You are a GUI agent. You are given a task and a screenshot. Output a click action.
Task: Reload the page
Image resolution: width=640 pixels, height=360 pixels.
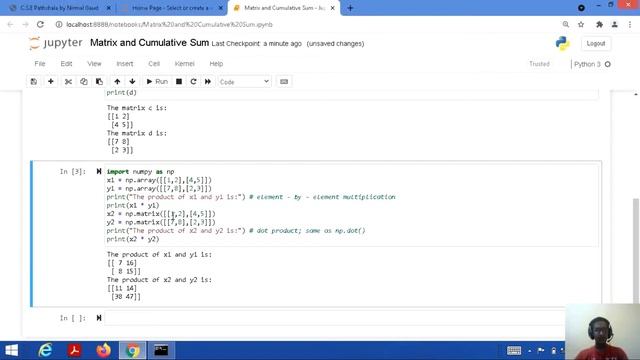pyautogui.click(x=40, y=24)
